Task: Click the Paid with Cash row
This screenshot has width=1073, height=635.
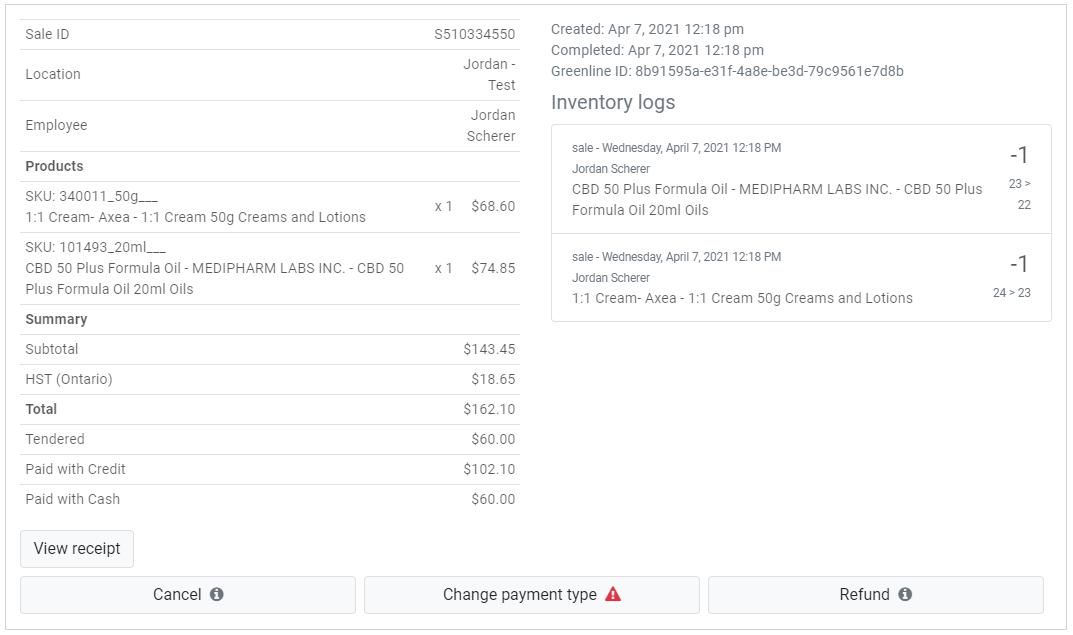Action: [x=270, y=499]
